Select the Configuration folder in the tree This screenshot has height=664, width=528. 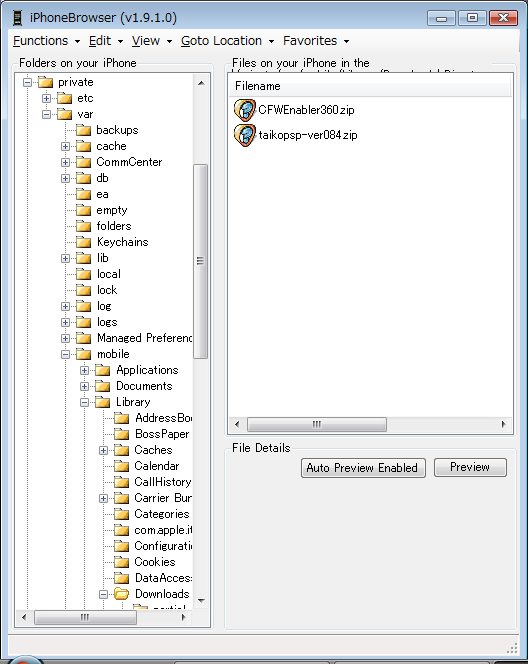coord(163,546)
